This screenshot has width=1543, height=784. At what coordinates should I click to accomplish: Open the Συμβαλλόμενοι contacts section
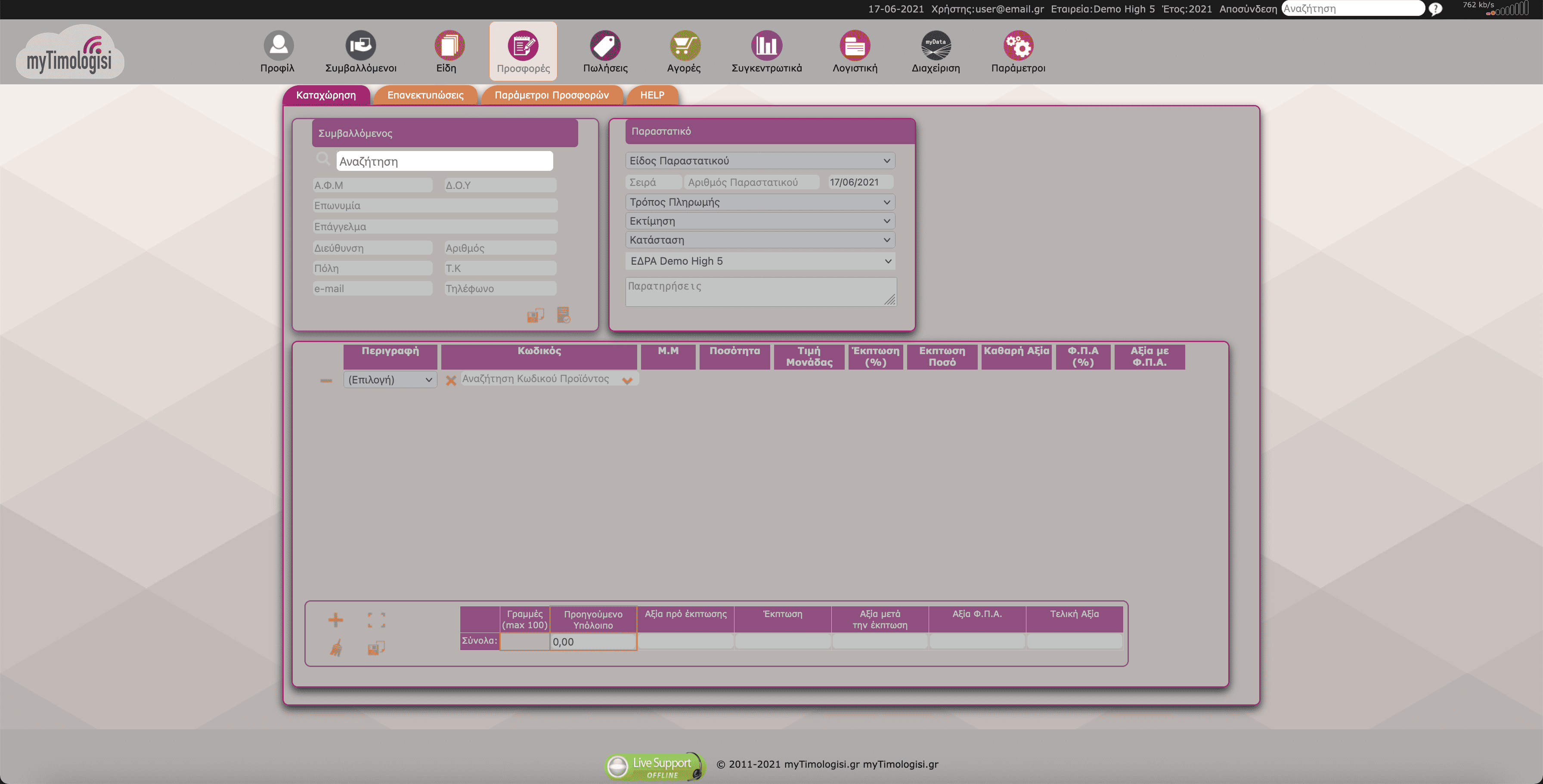[362, 51]
